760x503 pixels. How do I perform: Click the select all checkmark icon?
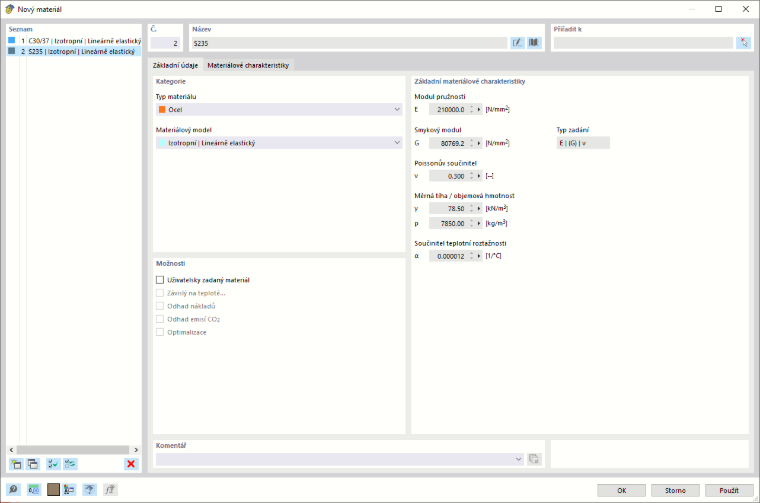[x=53, y=464]
